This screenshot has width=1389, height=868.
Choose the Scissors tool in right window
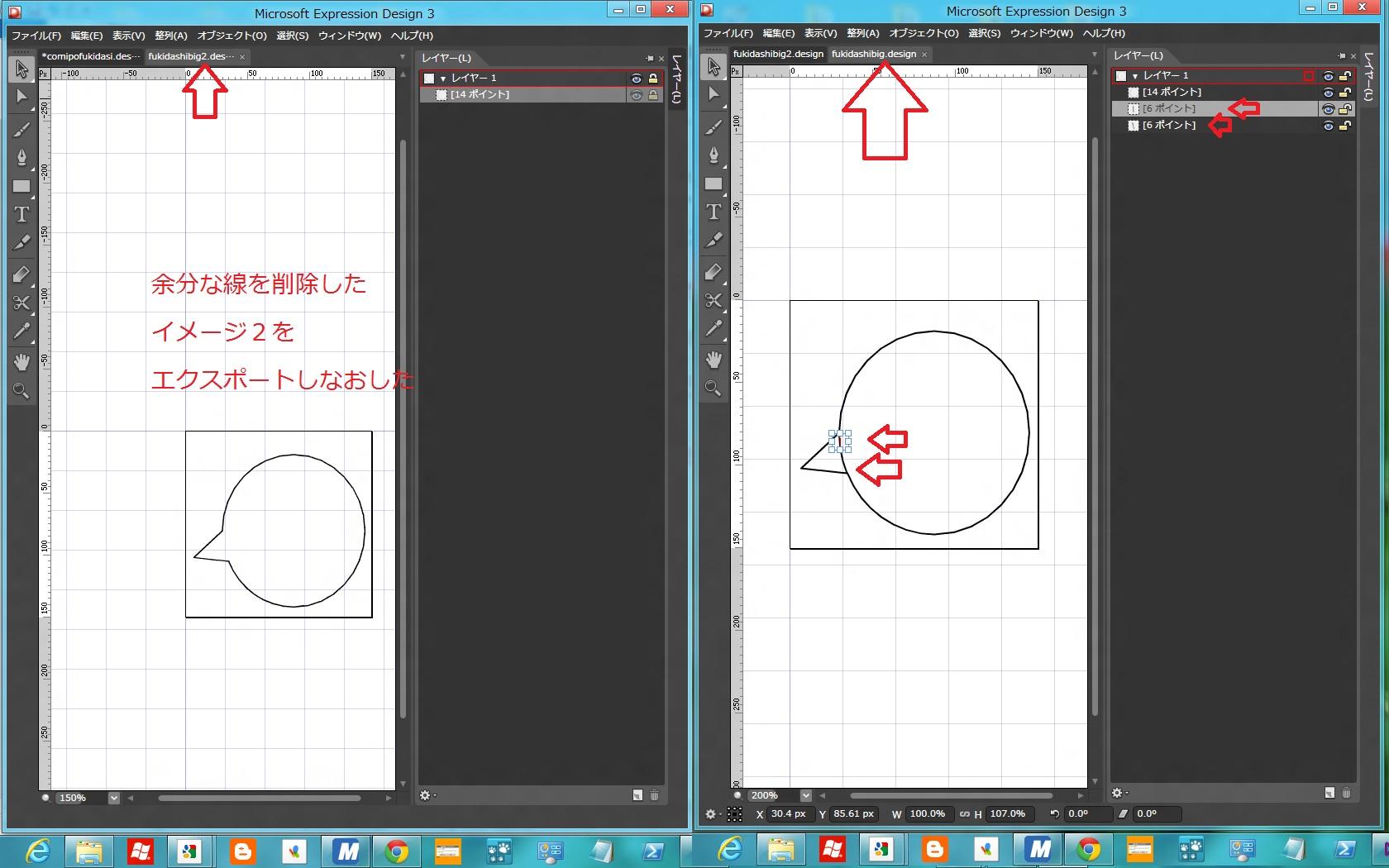click(714, 300)
